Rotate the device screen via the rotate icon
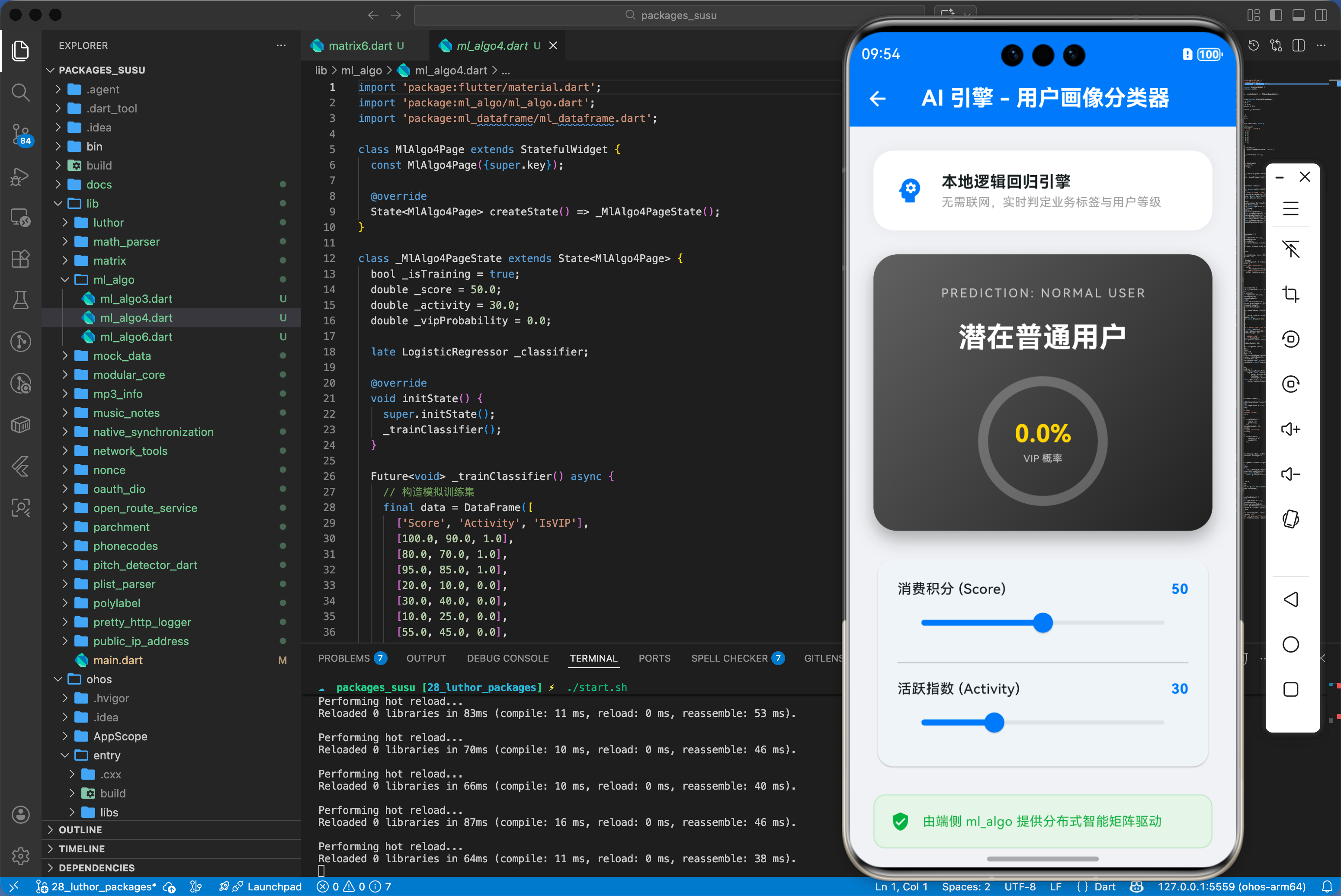Viewport: 1341px width, 896px height. (1290, 519)
